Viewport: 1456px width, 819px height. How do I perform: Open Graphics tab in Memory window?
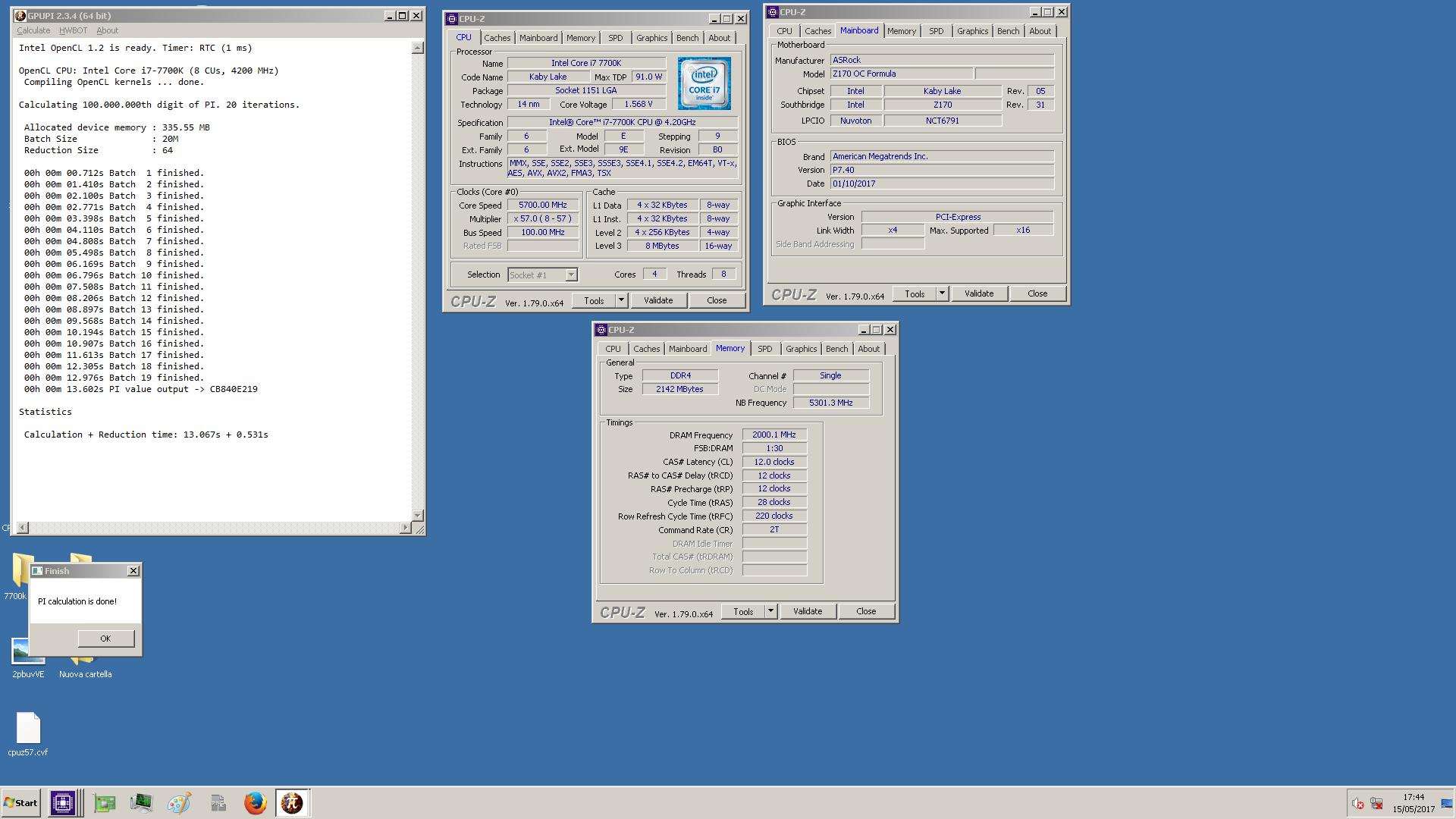[x=802, y=349]
